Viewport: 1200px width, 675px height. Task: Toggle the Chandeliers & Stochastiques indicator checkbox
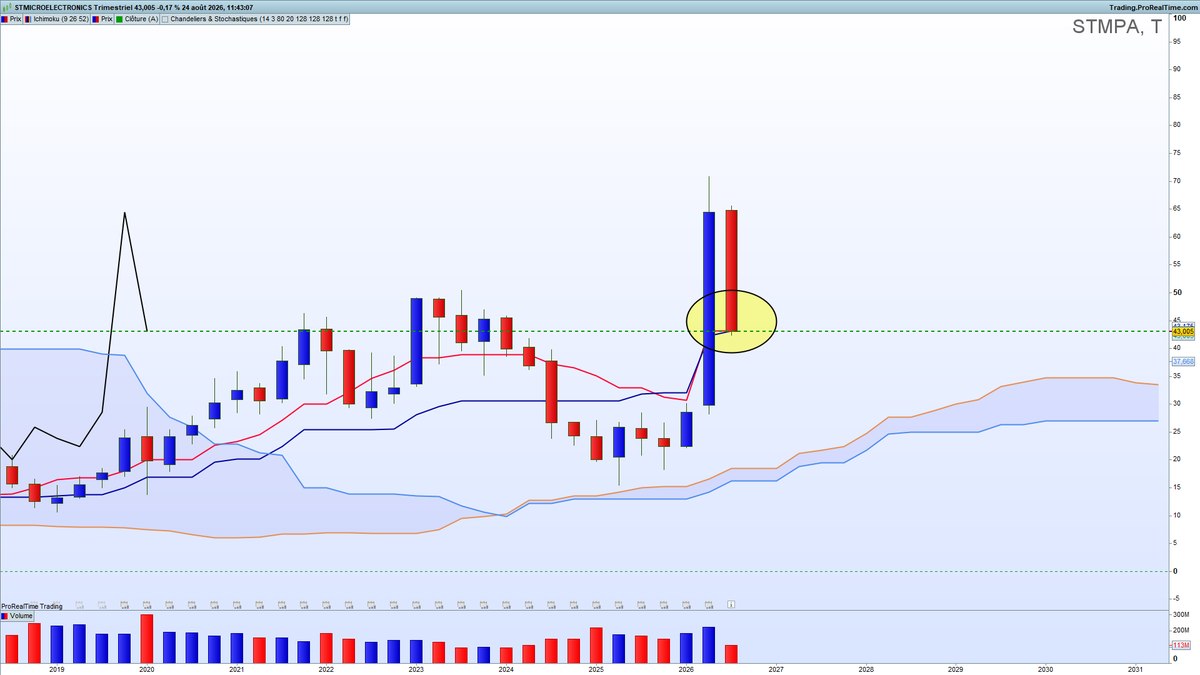click(165, 19)
